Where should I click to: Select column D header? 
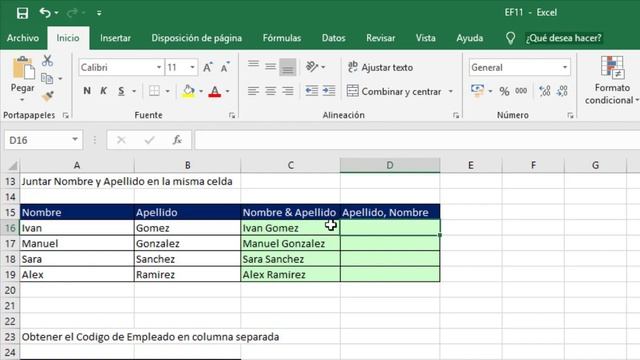tap(390, 165)
